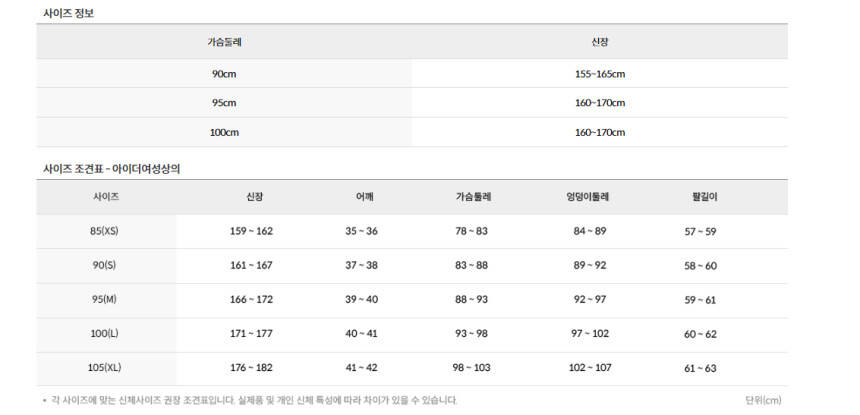The image size is (860, 415).
Task: Click the 단위(cm) unit label
Action: (763, 400)
